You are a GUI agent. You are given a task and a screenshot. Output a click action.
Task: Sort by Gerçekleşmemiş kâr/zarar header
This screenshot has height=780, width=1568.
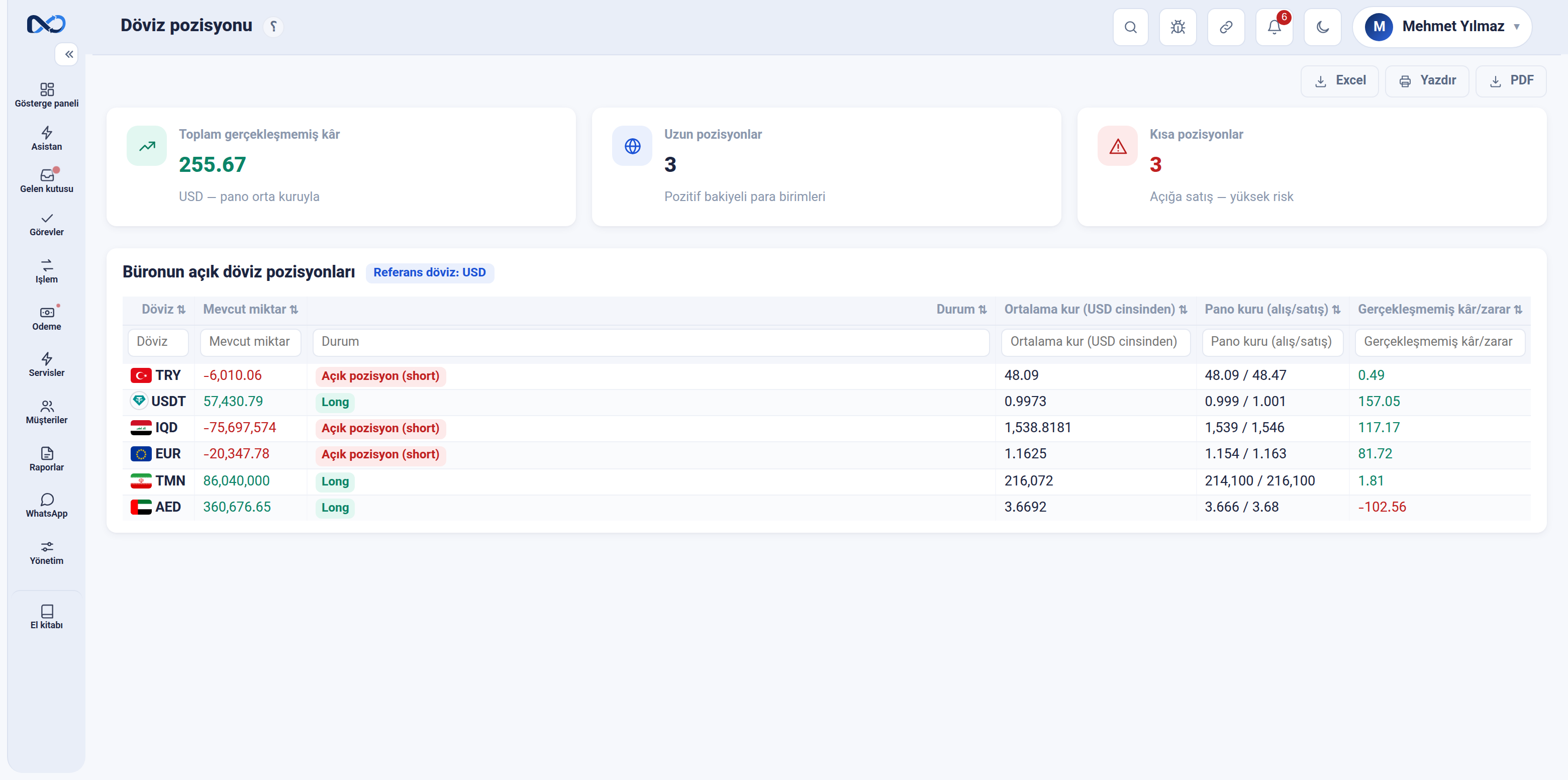(x=1439, y=309)
